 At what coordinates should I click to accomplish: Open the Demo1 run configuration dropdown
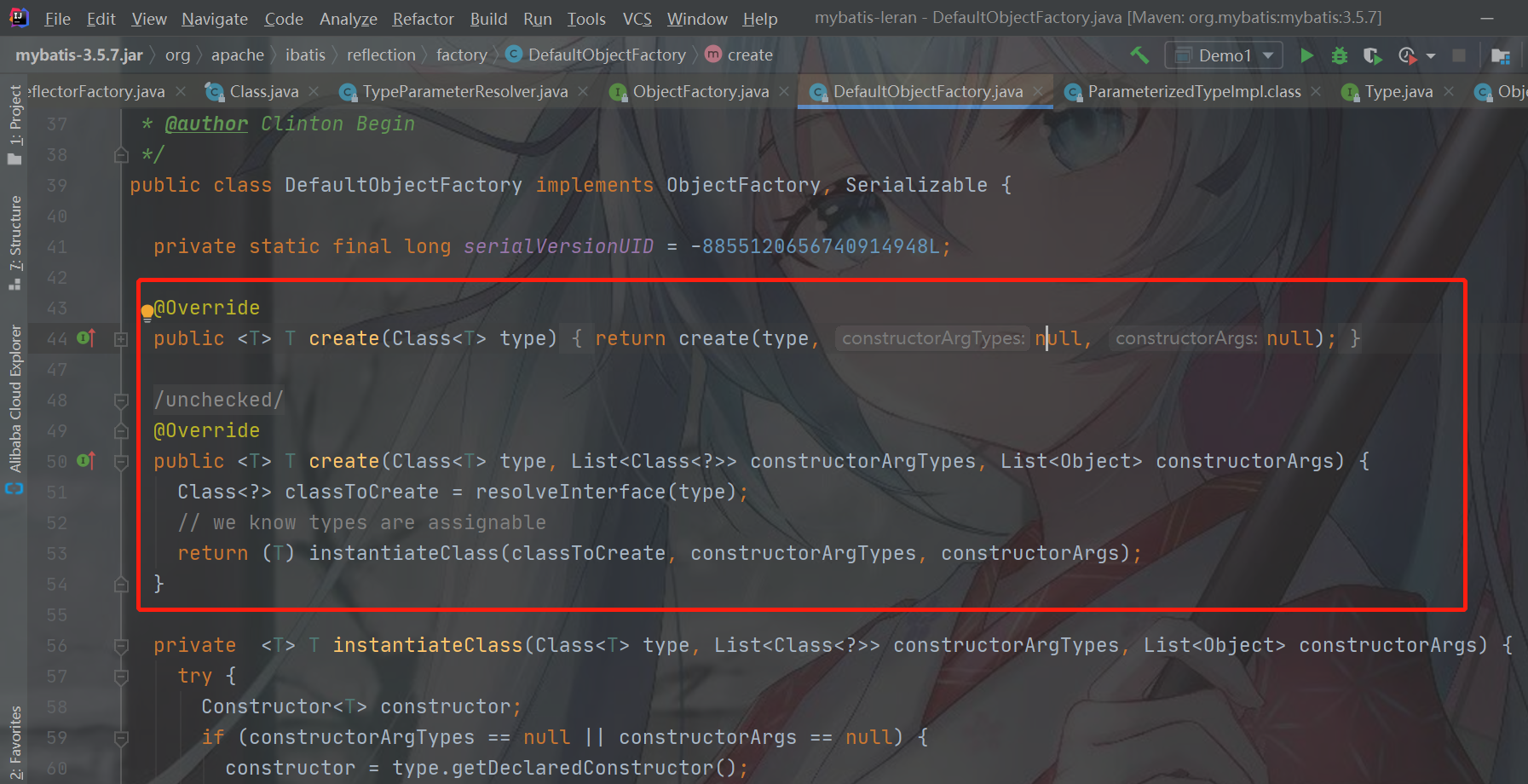(x=1225, y=55)
